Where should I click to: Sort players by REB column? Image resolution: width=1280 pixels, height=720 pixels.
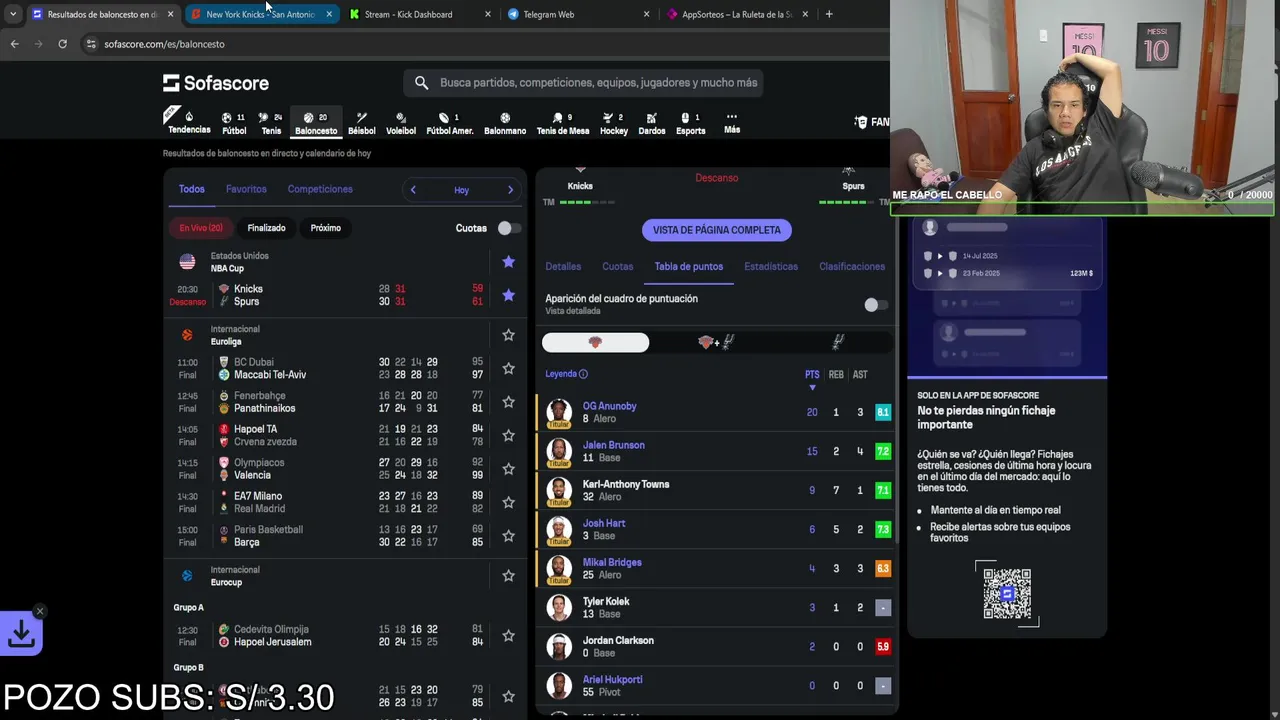(836, 375)
